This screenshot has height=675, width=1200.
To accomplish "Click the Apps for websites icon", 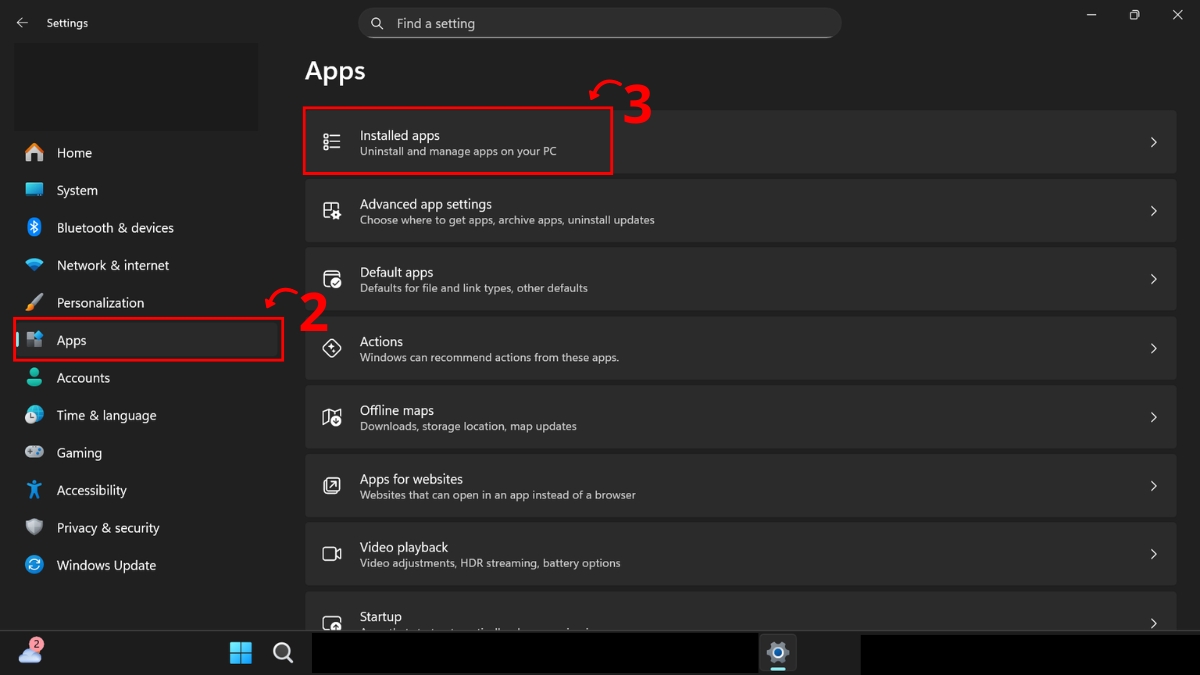I will tap(331, 486).
